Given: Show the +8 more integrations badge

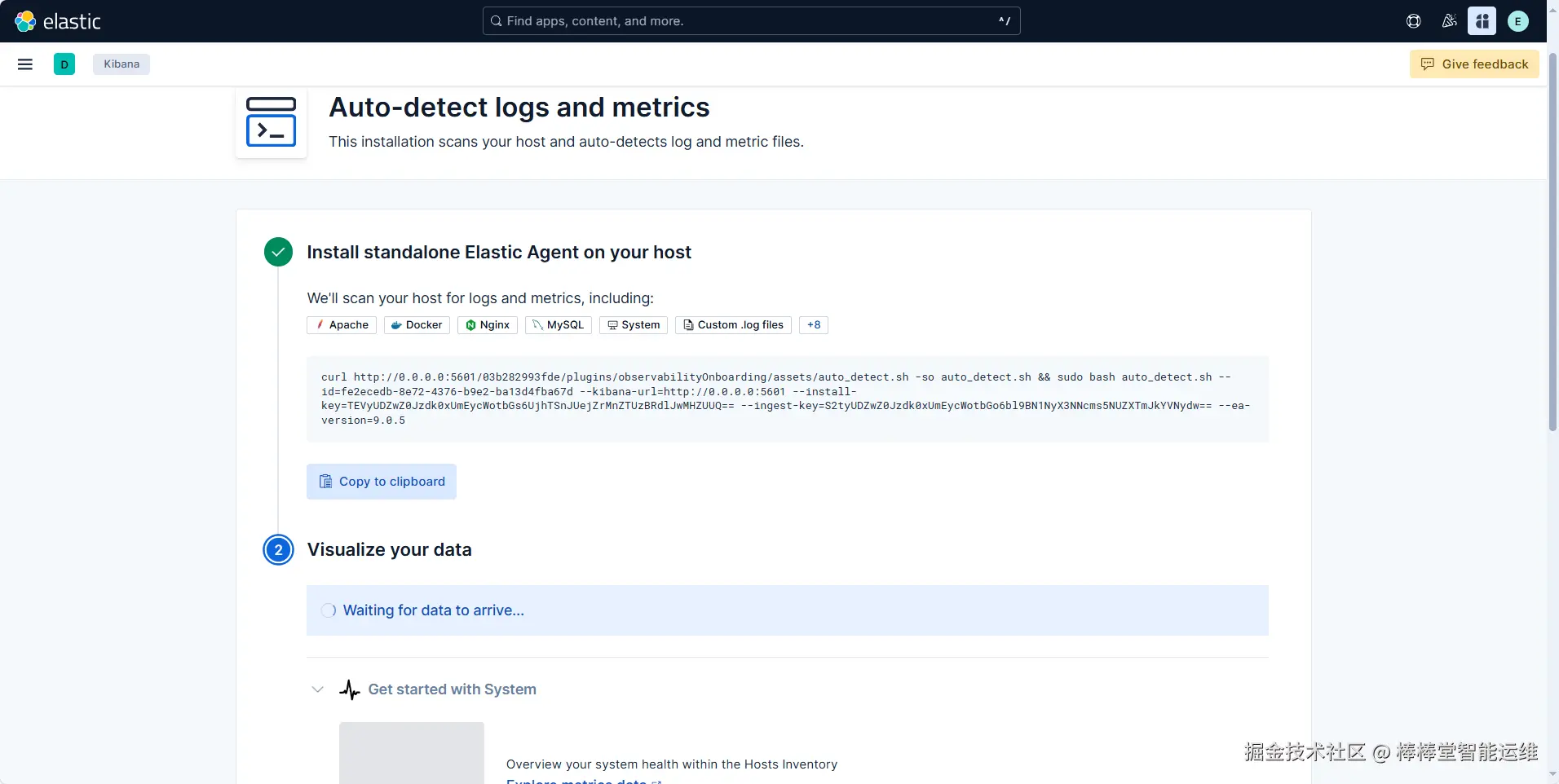Looking at the screenshot, I should (x=813, y=325).
